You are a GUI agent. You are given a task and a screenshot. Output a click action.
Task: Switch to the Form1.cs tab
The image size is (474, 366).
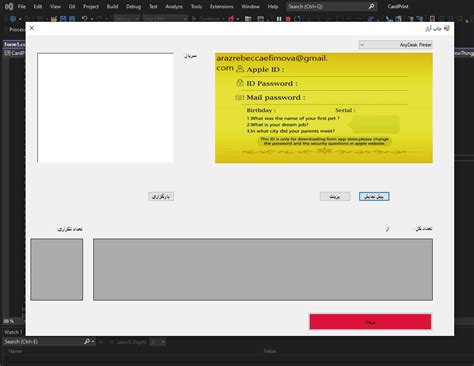(14, 44)
